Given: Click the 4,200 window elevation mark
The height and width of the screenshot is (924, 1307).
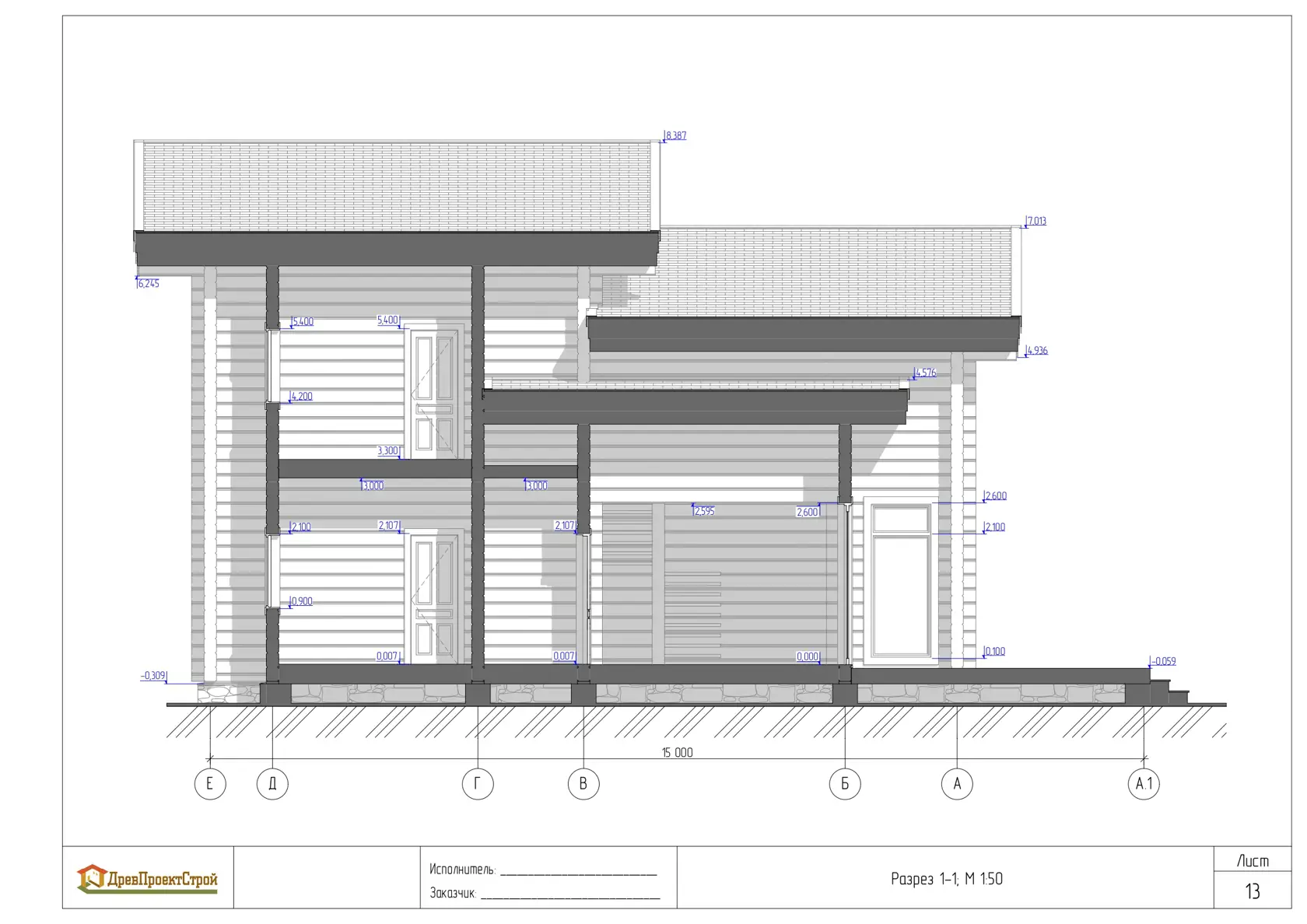Looking at the screenshot, I should tap(302, 396).
